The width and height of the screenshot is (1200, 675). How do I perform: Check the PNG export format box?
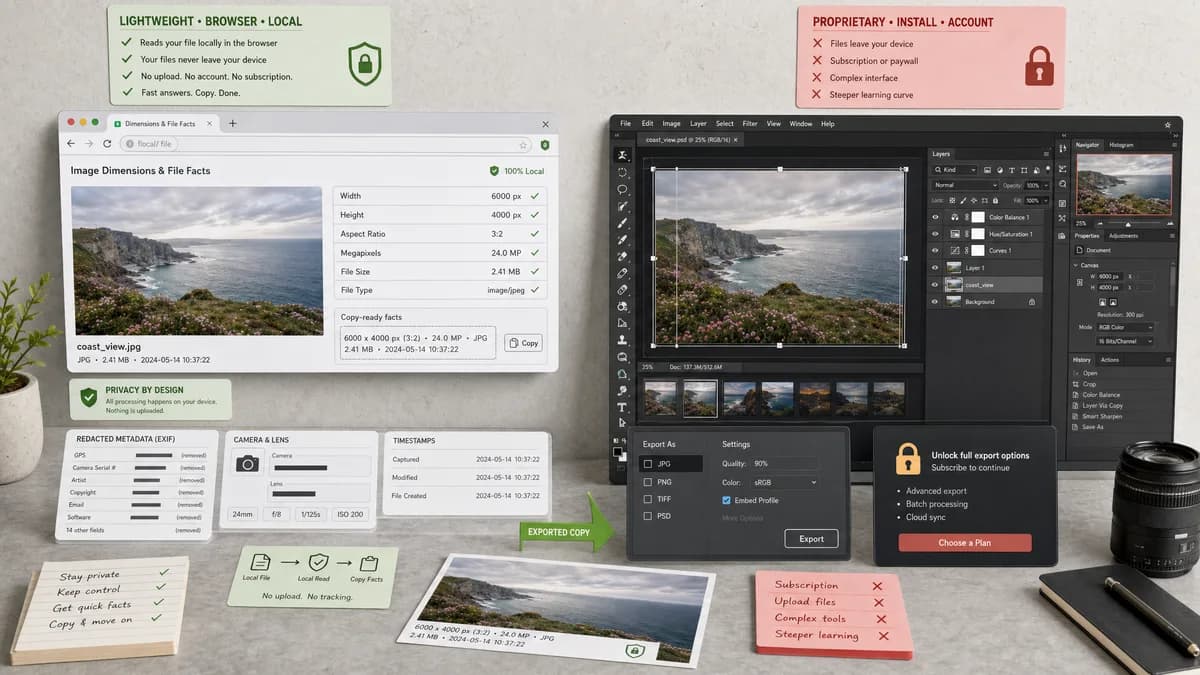pos(648,482)
